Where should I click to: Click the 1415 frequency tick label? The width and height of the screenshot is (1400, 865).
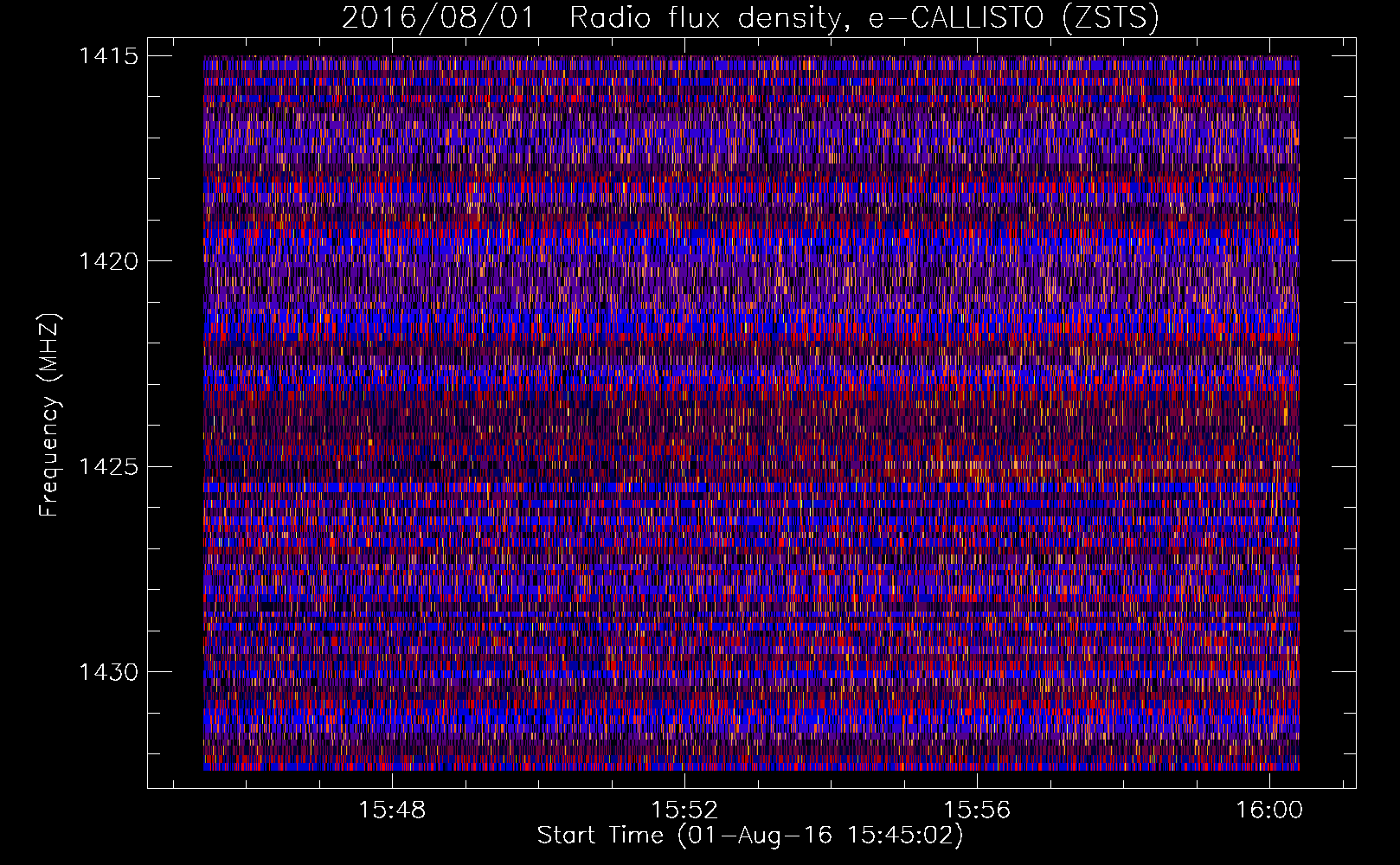click(x=109, y=56)
